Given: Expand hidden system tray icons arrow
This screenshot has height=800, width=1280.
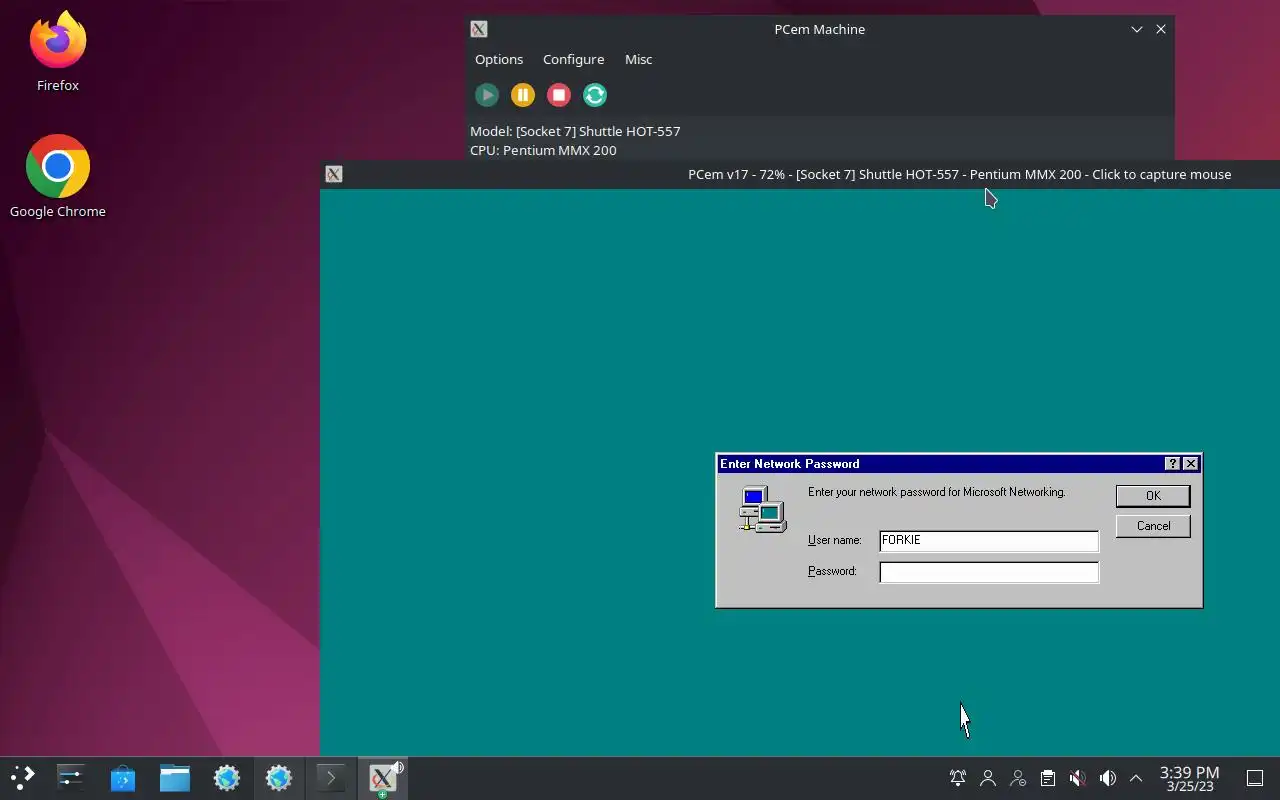Looking at the screenshot, I should point(1136,778).
